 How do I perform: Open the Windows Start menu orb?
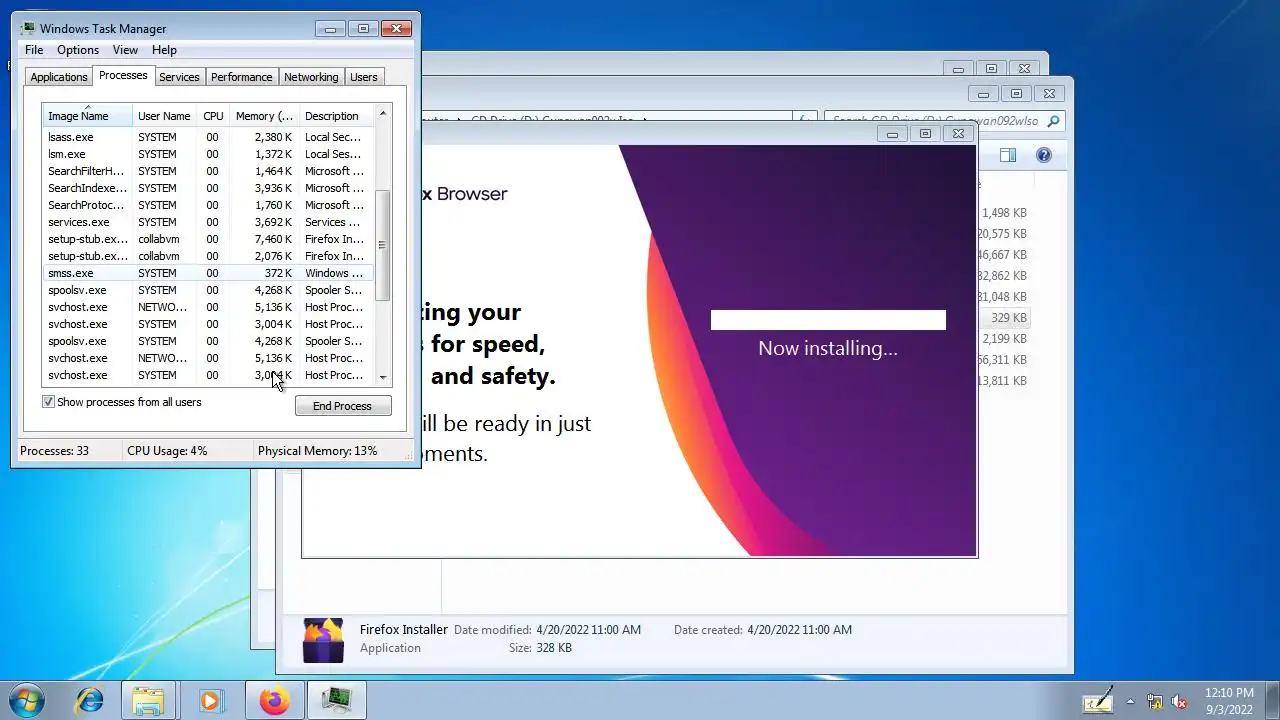point(27,700)
